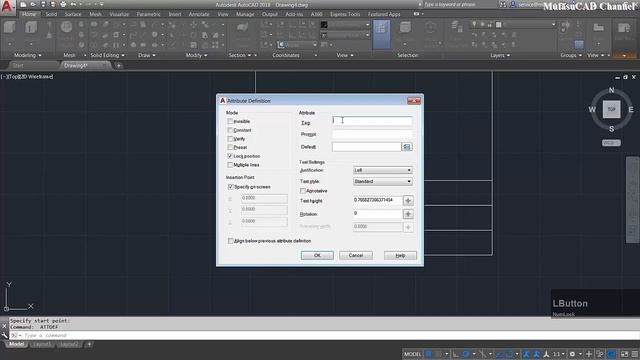
Task: Click the Plot printer quick-access icon
Action: pyautogui.click(x=63, y=4)
